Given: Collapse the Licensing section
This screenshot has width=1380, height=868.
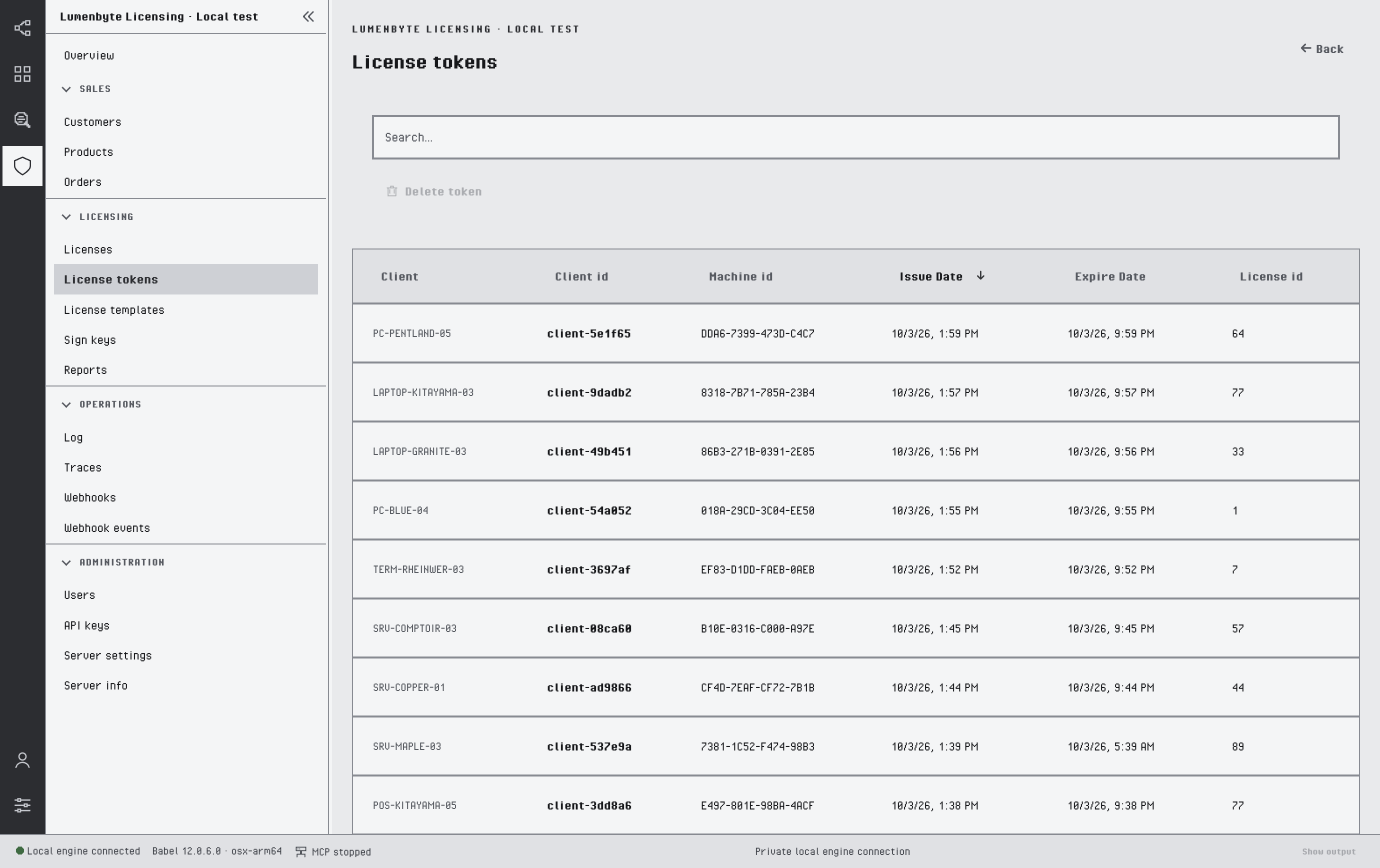Looking at the screenshot, I should 66,216.
